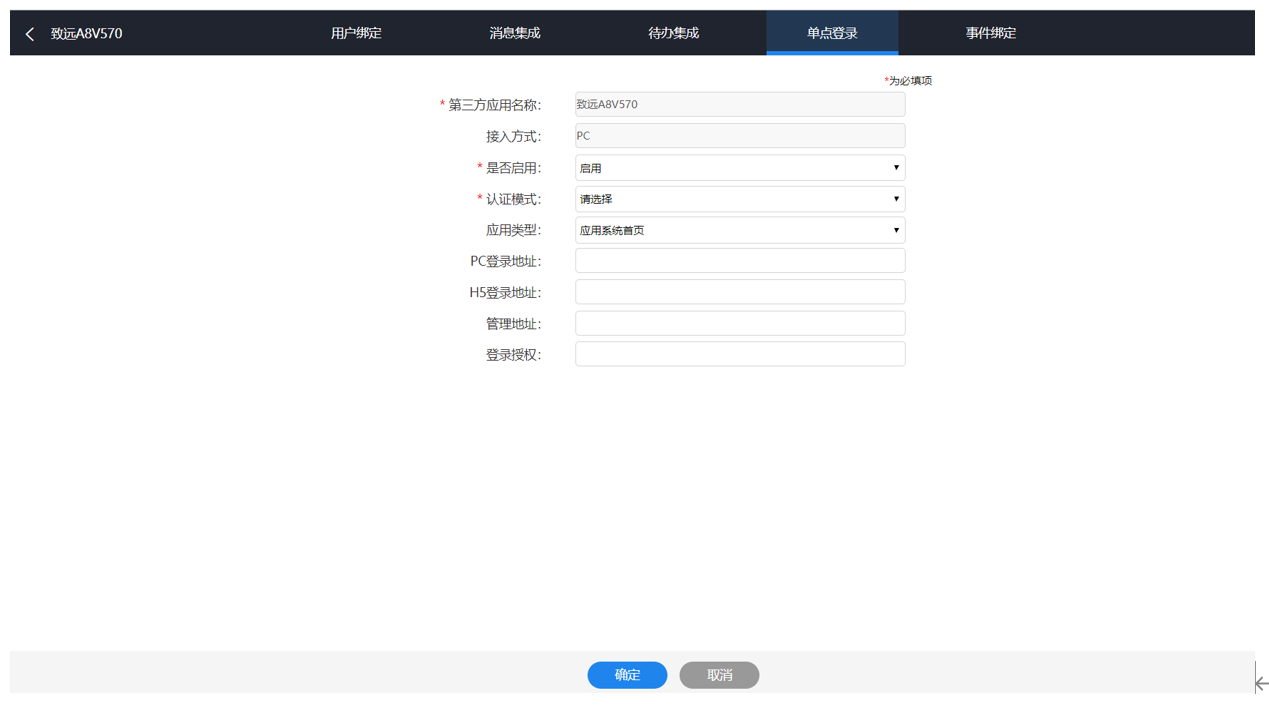This screenshot has width=1269, height=705.
Task: Click the 登录授权 input field
Action: [740, 354]
